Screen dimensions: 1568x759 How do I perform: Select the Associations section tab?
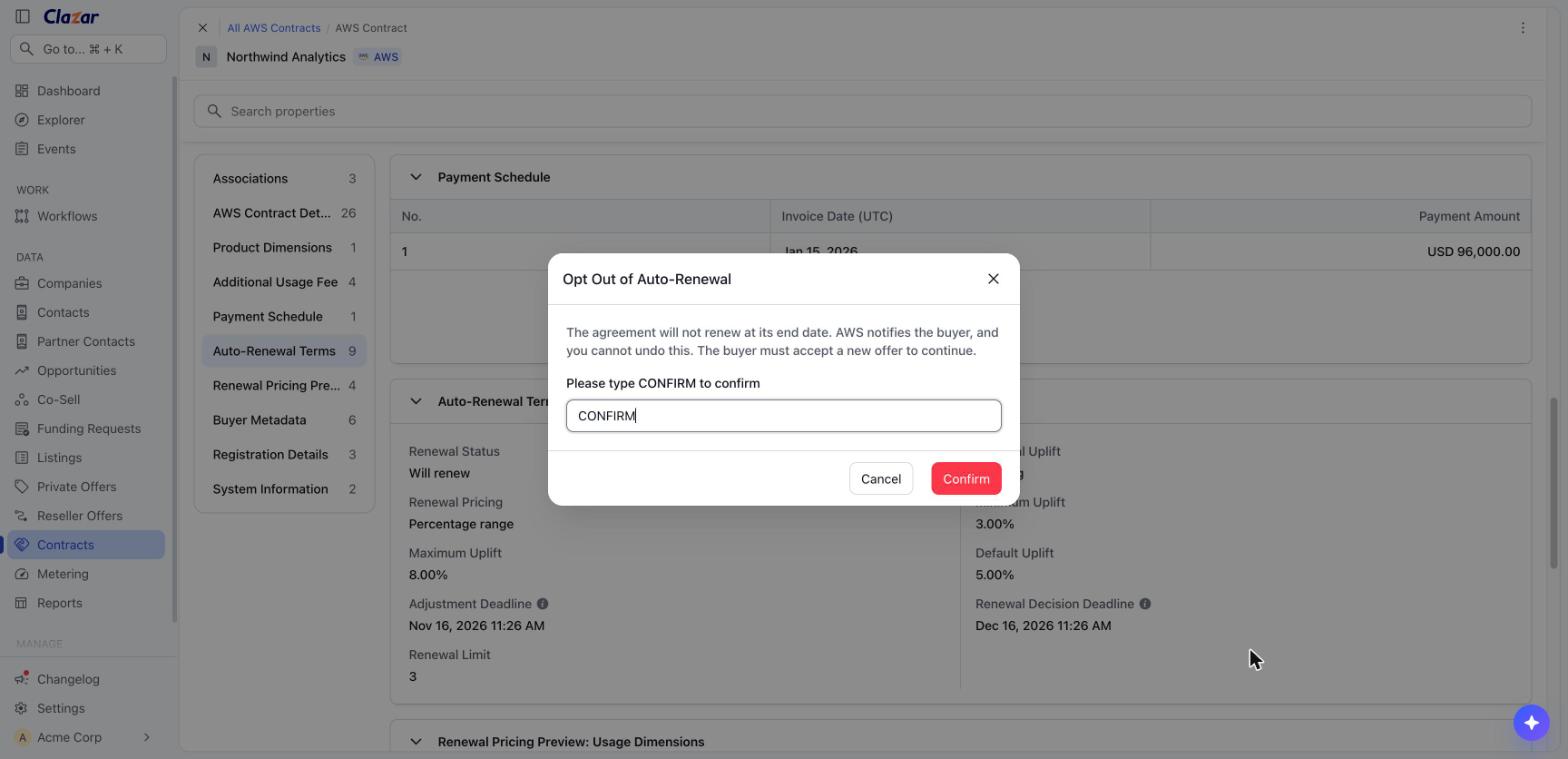pyautogui.click(x=284, y=178)
